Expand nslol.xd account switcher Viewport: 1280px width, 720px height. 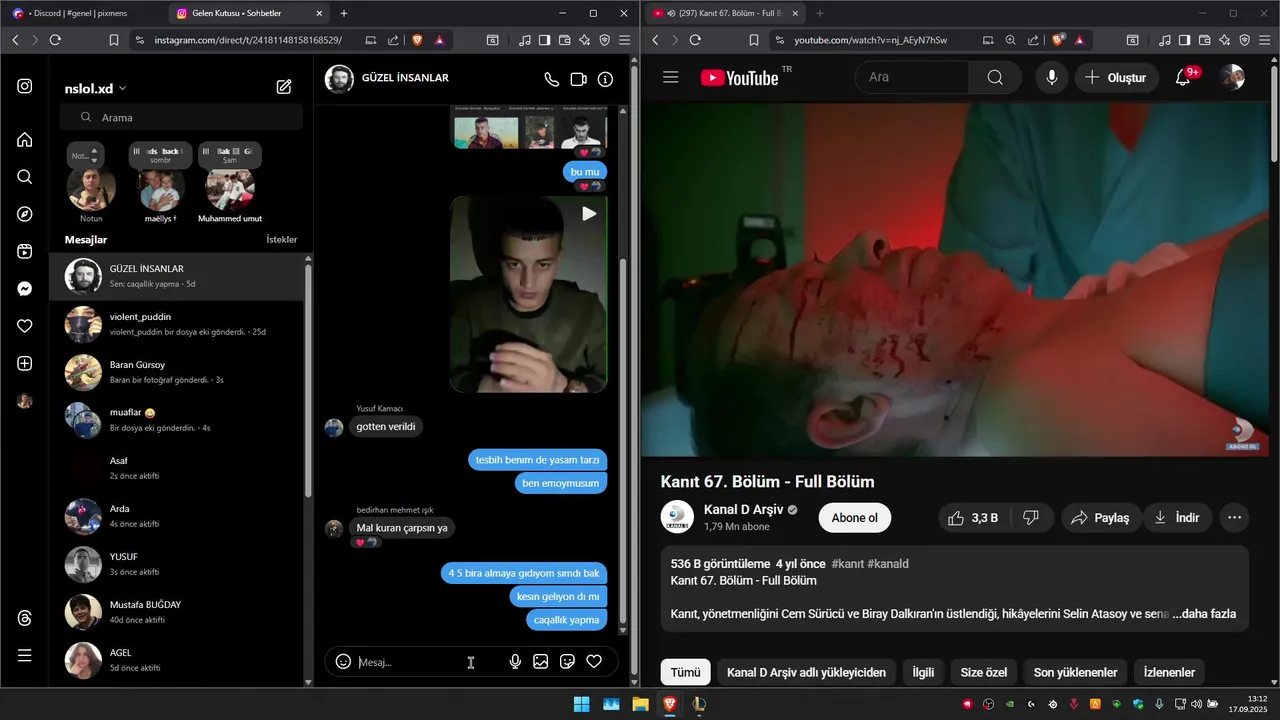click(x=95, y=88)
